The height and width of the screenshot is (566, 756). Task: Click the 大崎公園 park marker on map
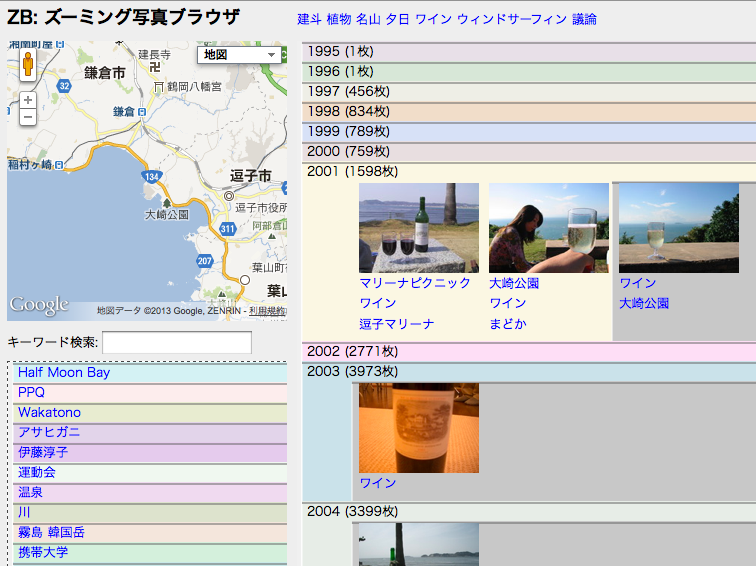(x=167, y=203)
